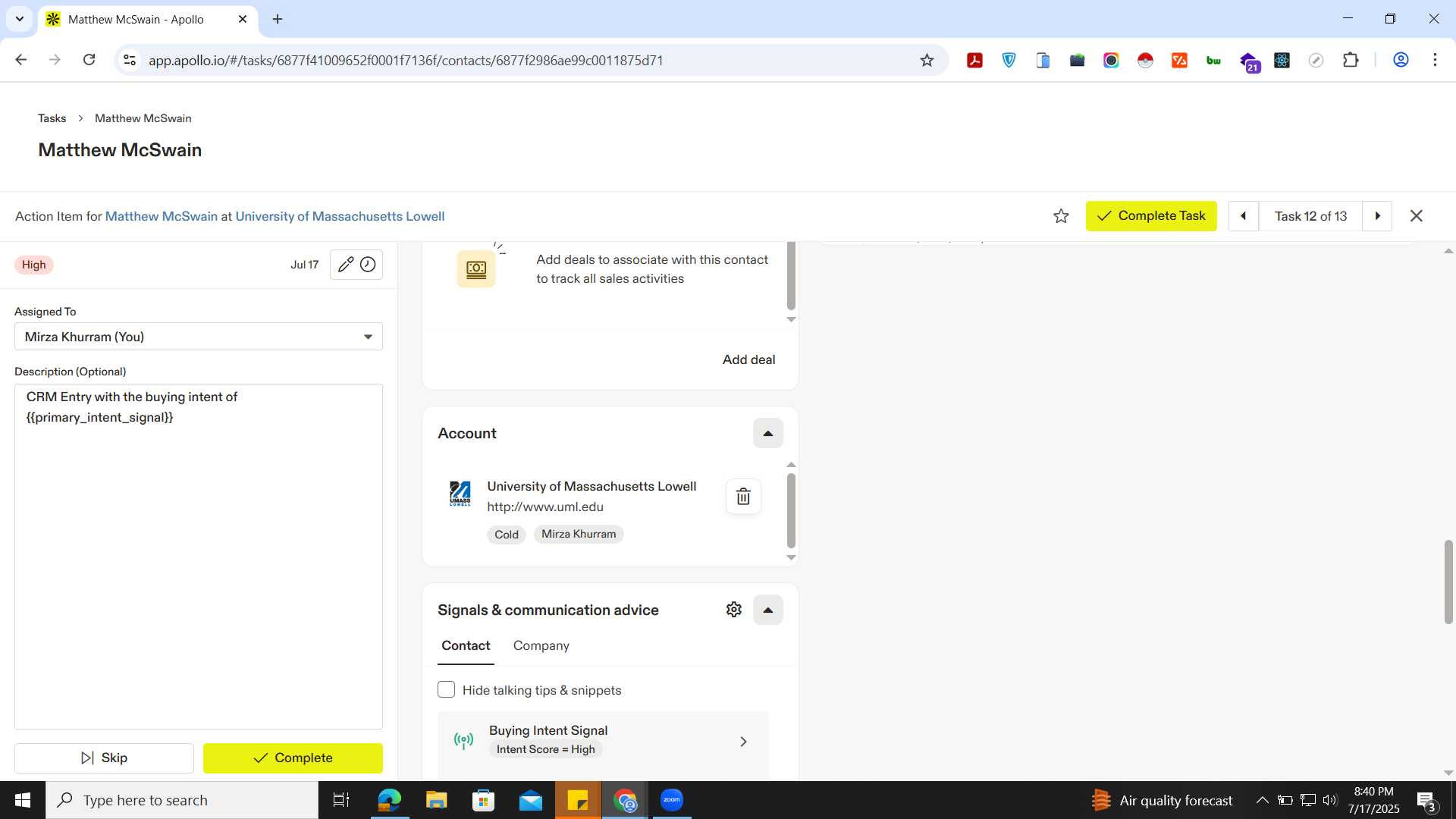
Task: Open the Bitwarden shield extension
Action: [1009, 61]
